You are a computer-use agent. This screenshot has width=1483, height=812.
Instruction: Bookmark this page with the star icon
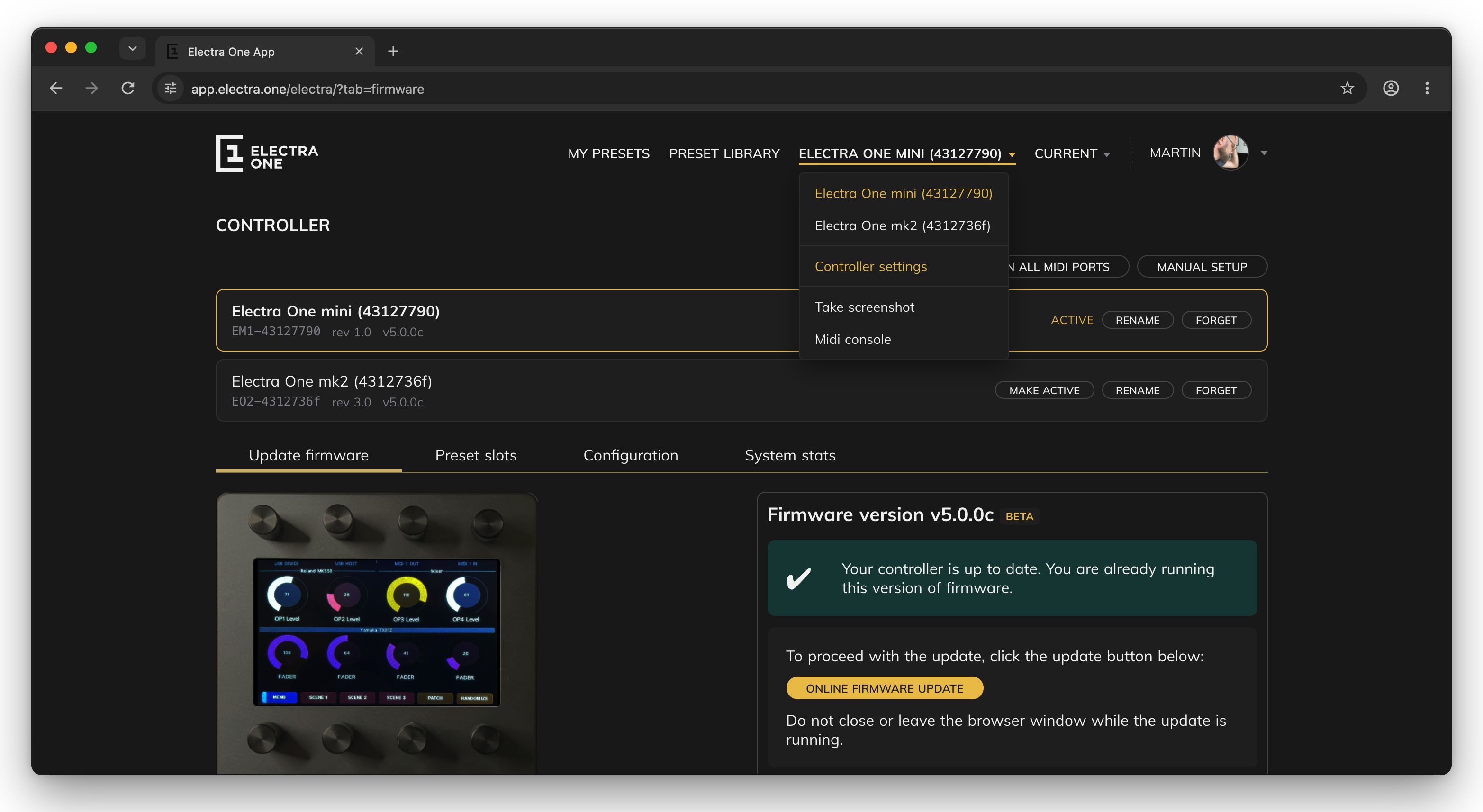coord(1347,88)
